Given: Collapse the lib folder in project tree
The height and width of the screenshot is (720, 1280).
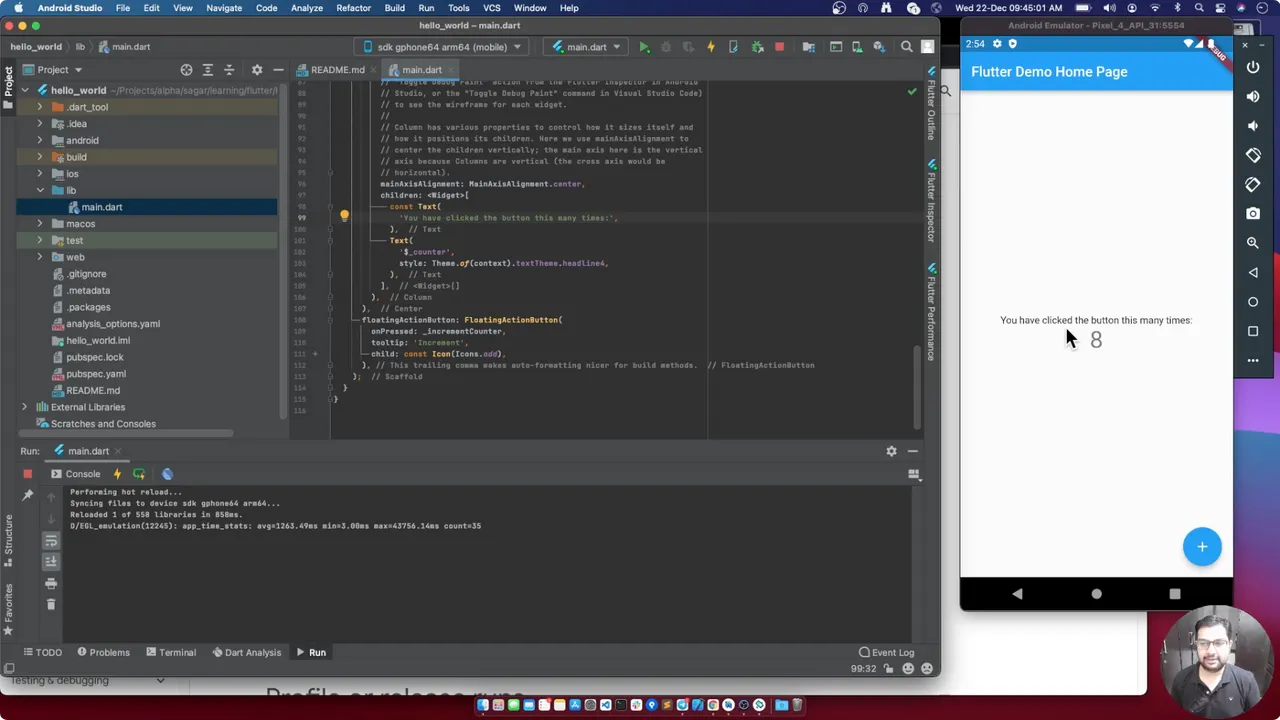Looking at the screenshot, I should pyautogui.click(x=40, y=190).
